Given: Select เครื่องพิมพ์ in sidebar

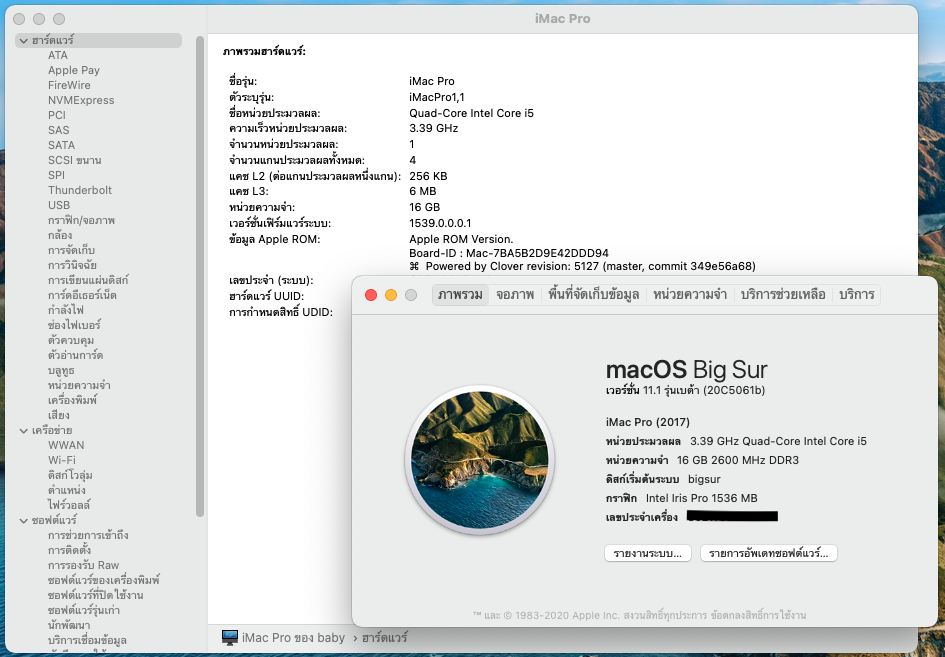Looking at the screenshot, I should pyautogui.click(x=72, y=400).
